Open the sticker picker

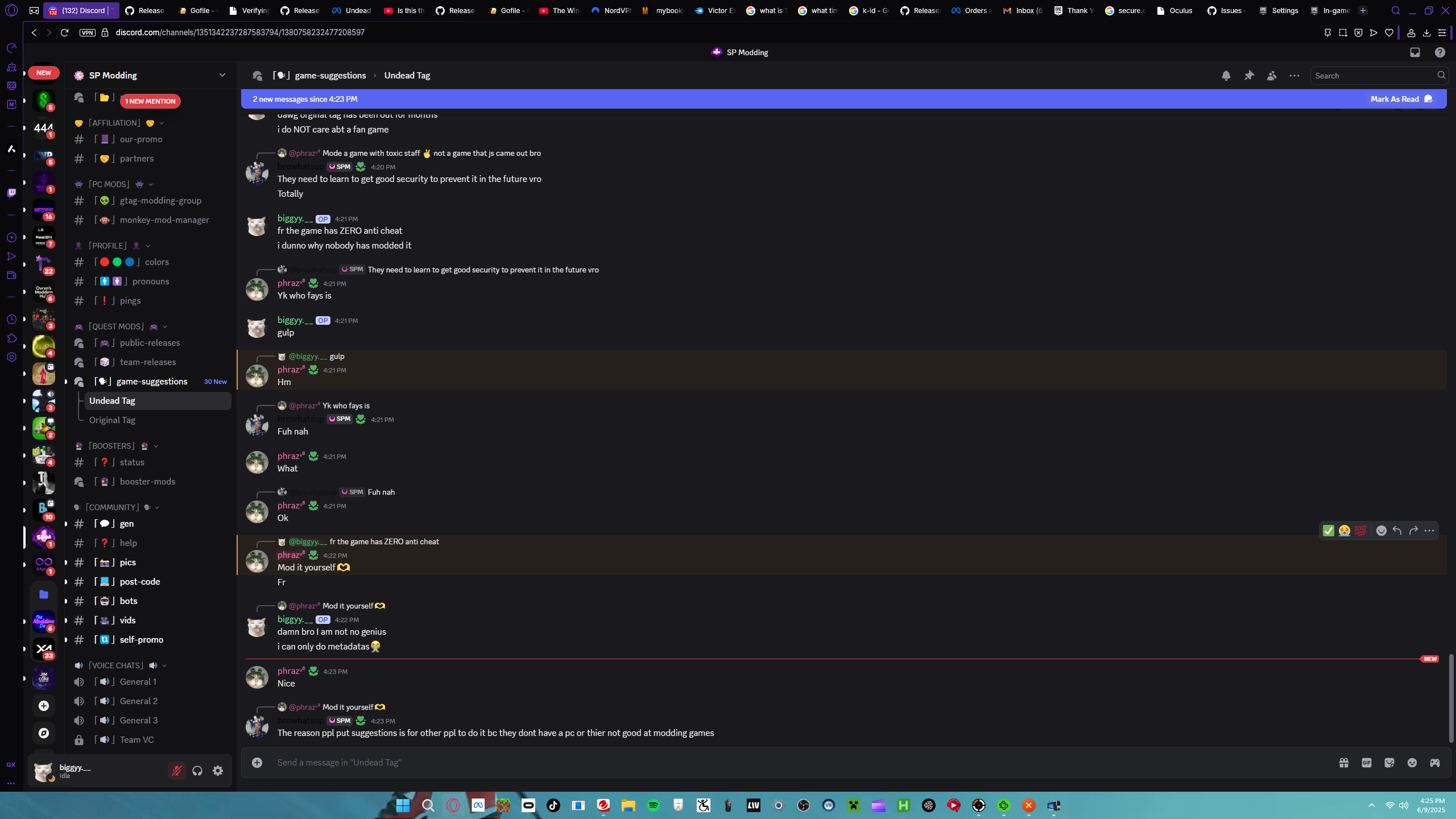(1389, 763)
